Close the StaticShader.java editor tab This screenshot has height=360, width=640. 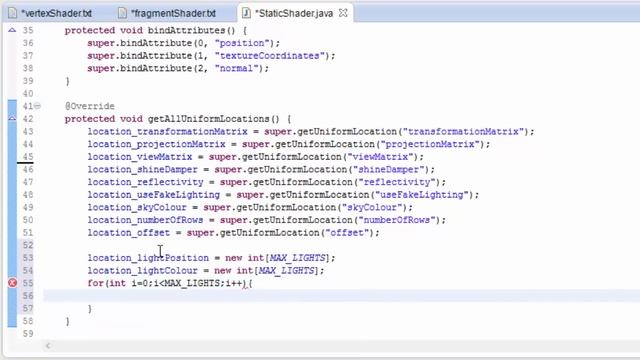[x=343, y=13]
